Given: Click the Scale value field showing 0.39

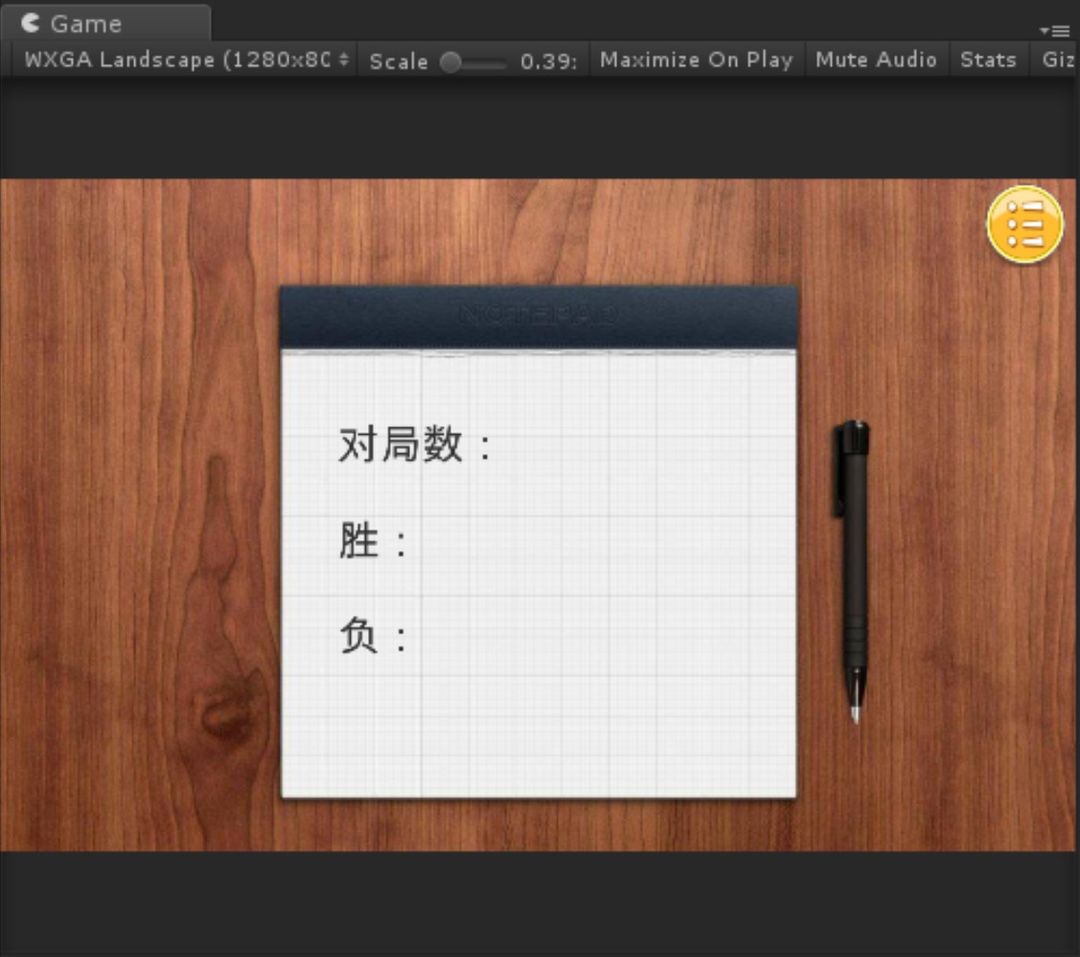Looking at the screenshot, I should (x=550, y=62).
